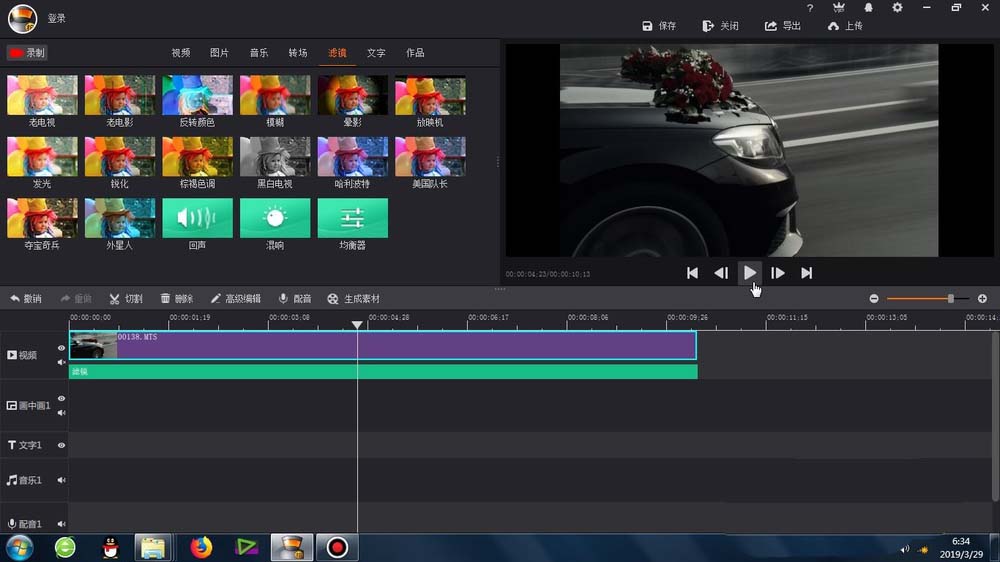Open the help question mark icon

tap(809, 8)
